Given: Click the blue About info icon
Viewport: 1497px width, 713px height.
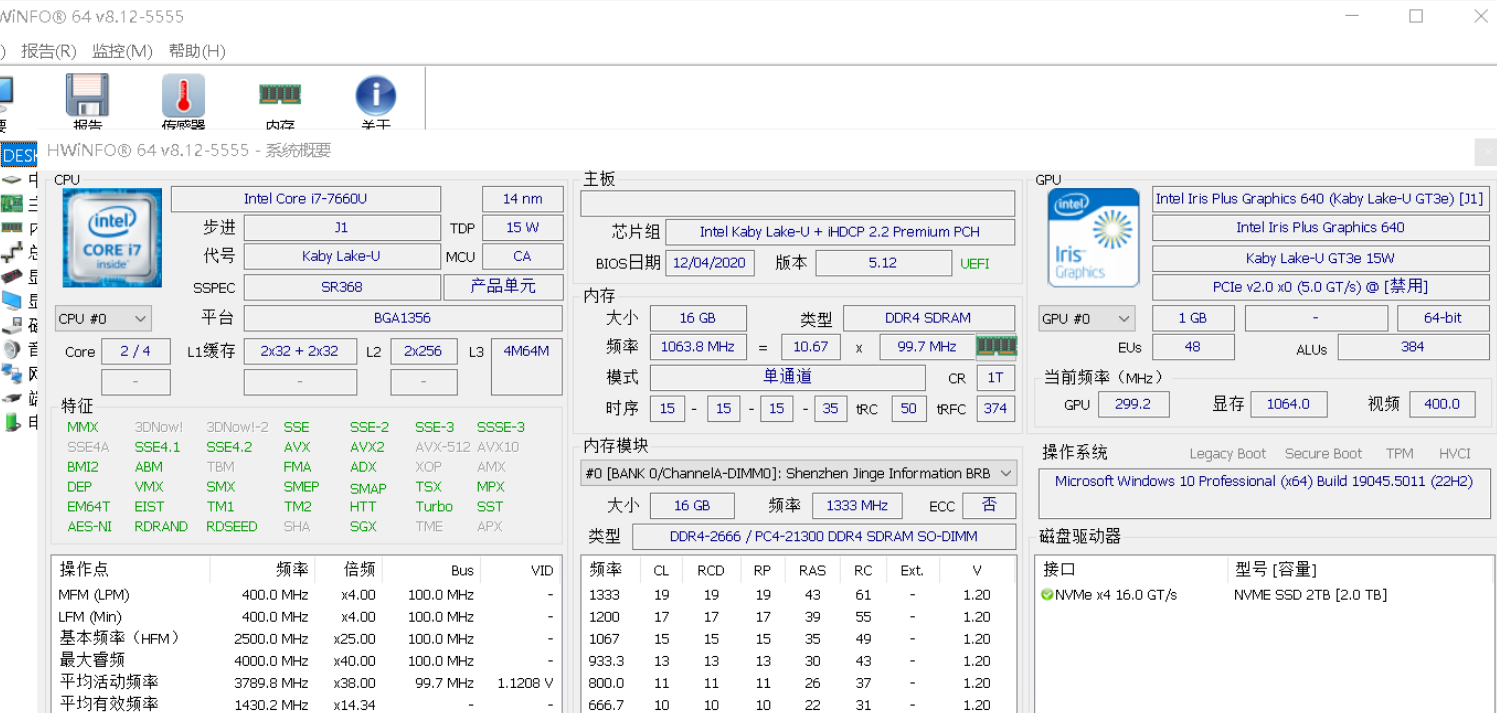Looking at the screenshot, I should tap(376, 97).
